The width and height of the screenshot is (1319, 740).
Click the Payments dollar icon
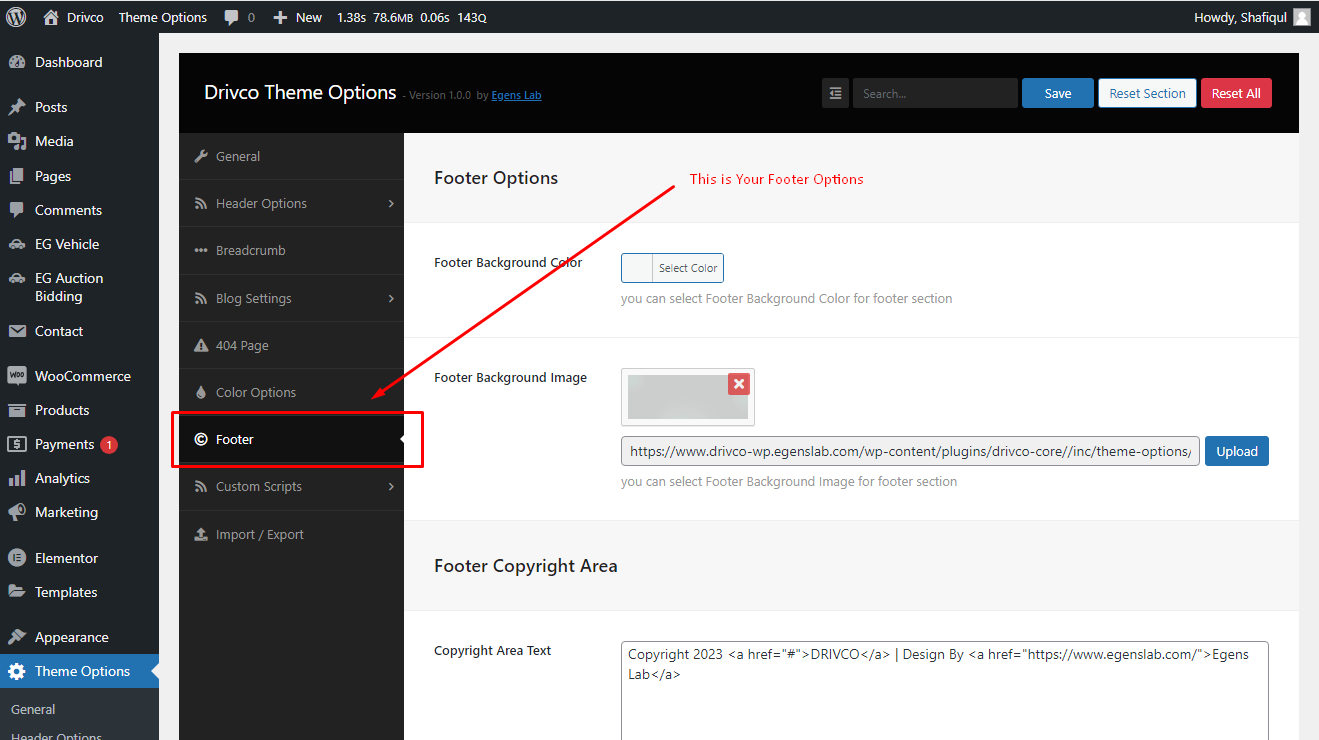[16, 444]
